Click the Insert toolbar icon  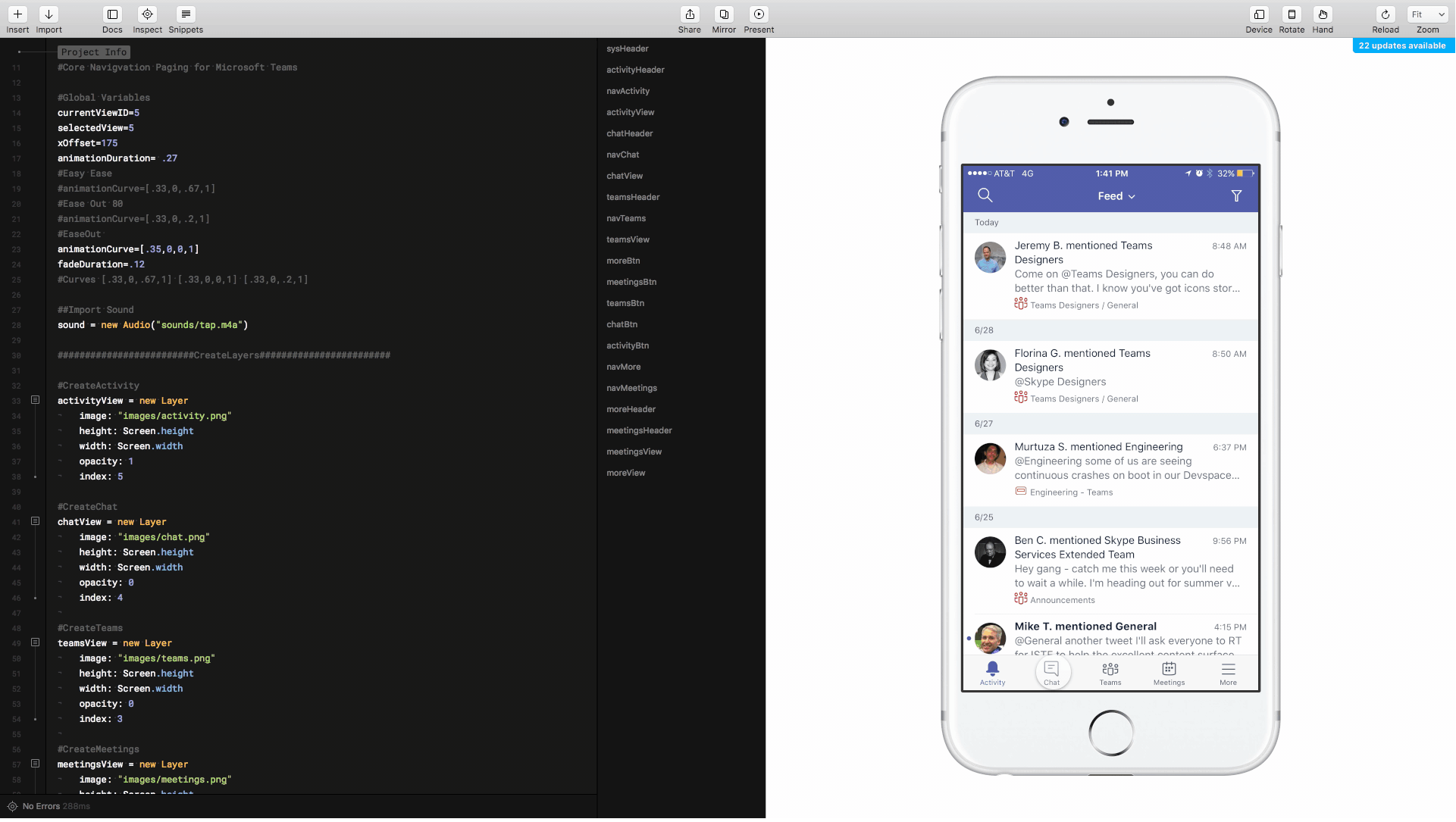pos(17,14)
